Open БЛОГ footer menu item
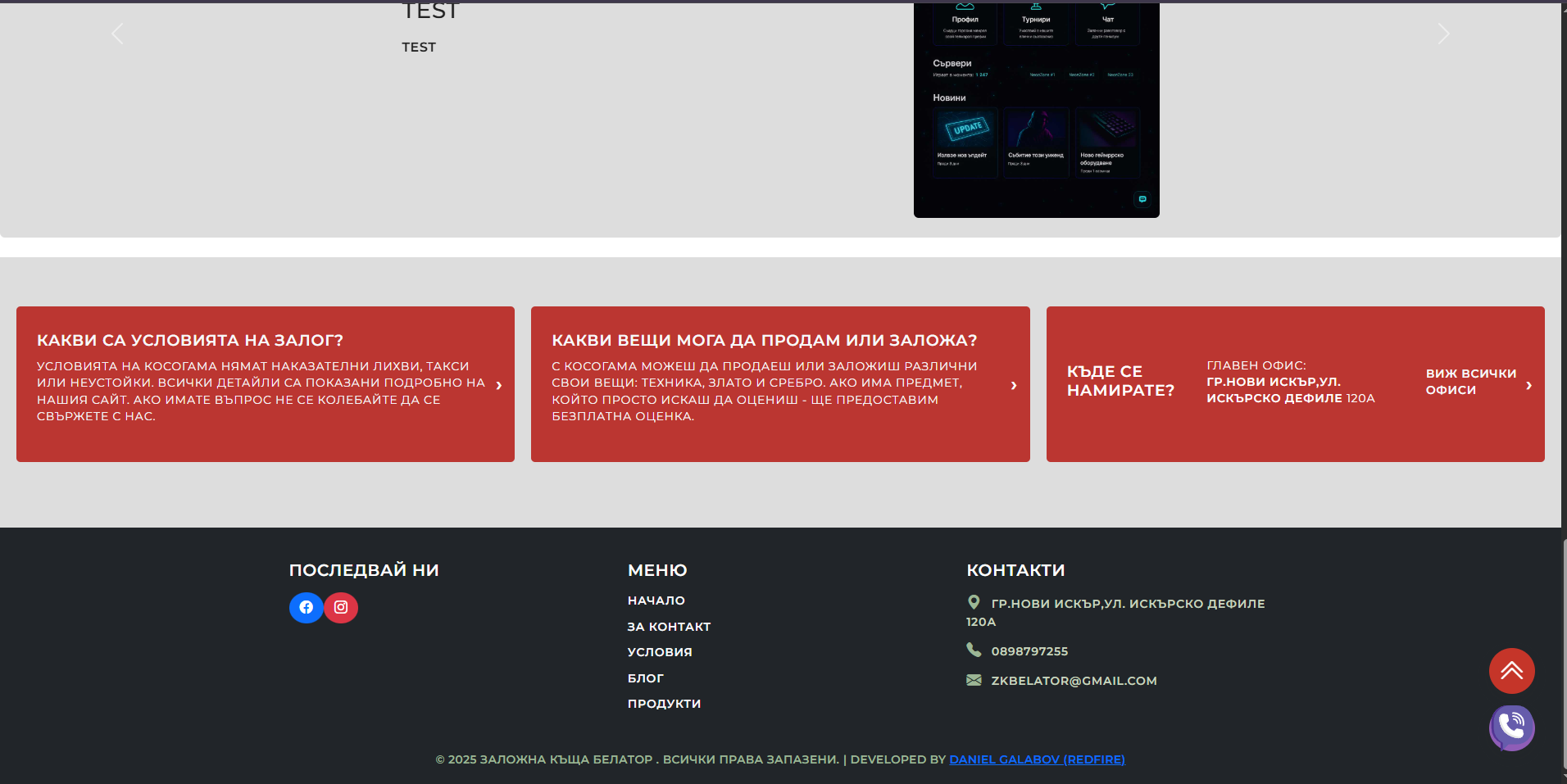The height and width of the screenshot is (784, 1567). click(x=645, y=678)
